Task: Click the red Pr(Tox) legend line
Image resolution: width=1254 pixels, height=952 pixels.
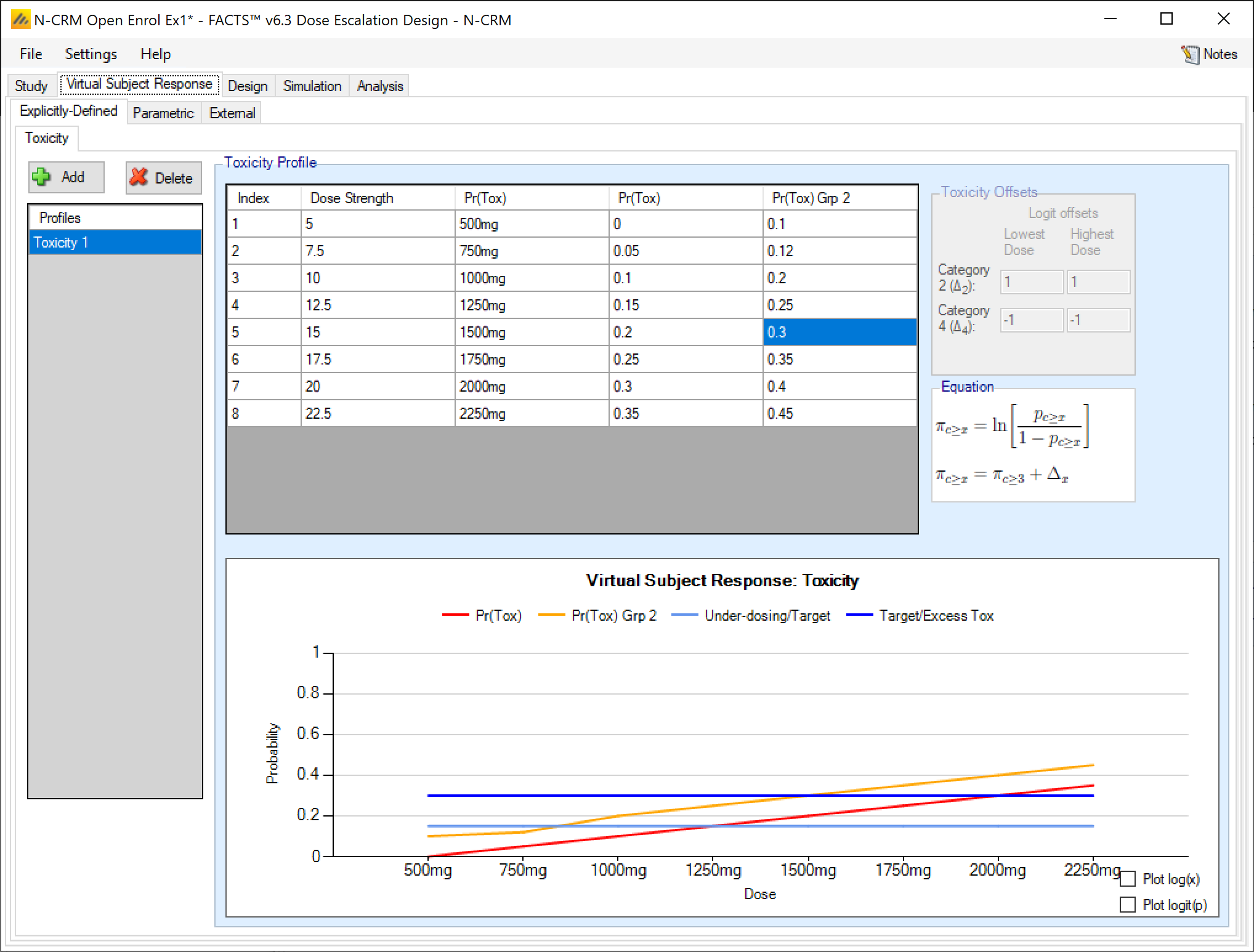Action: (x=455, y=616)
